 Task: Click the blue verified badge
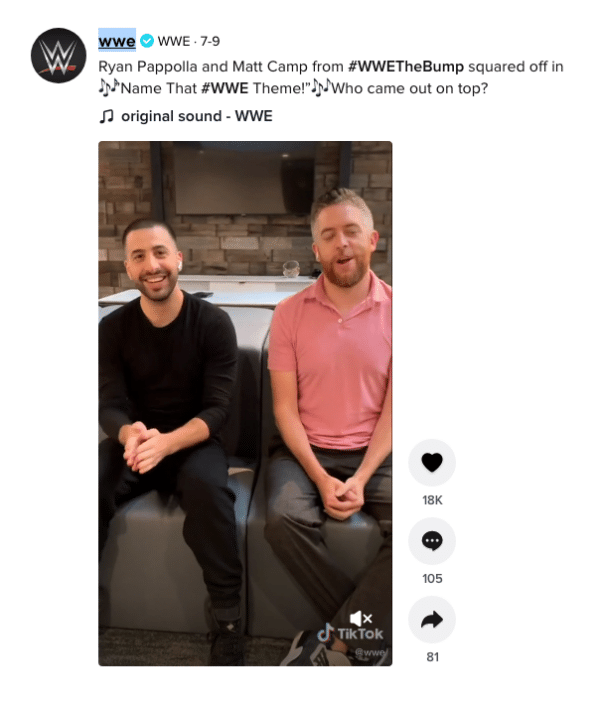147,41
